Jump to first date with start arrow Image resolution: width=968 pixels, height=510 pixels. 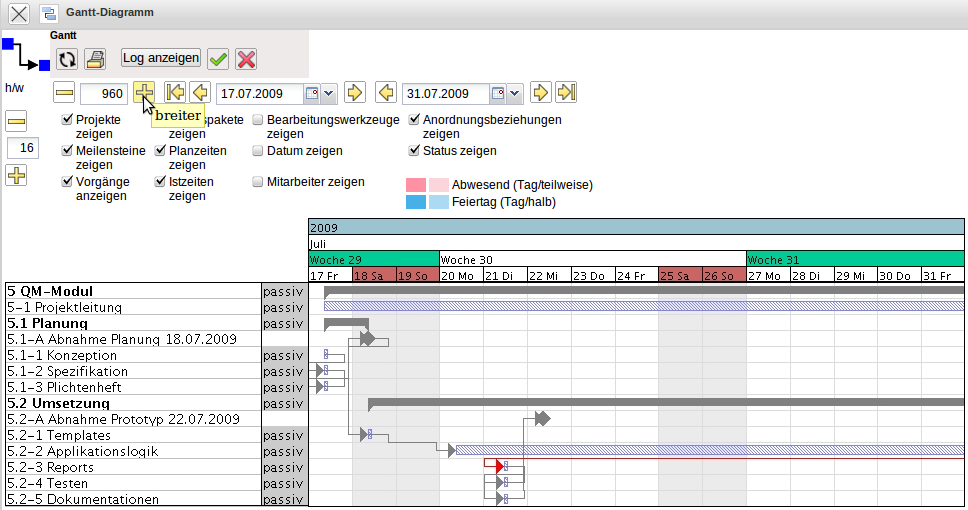pyautogui.click(x=175, y=93)
